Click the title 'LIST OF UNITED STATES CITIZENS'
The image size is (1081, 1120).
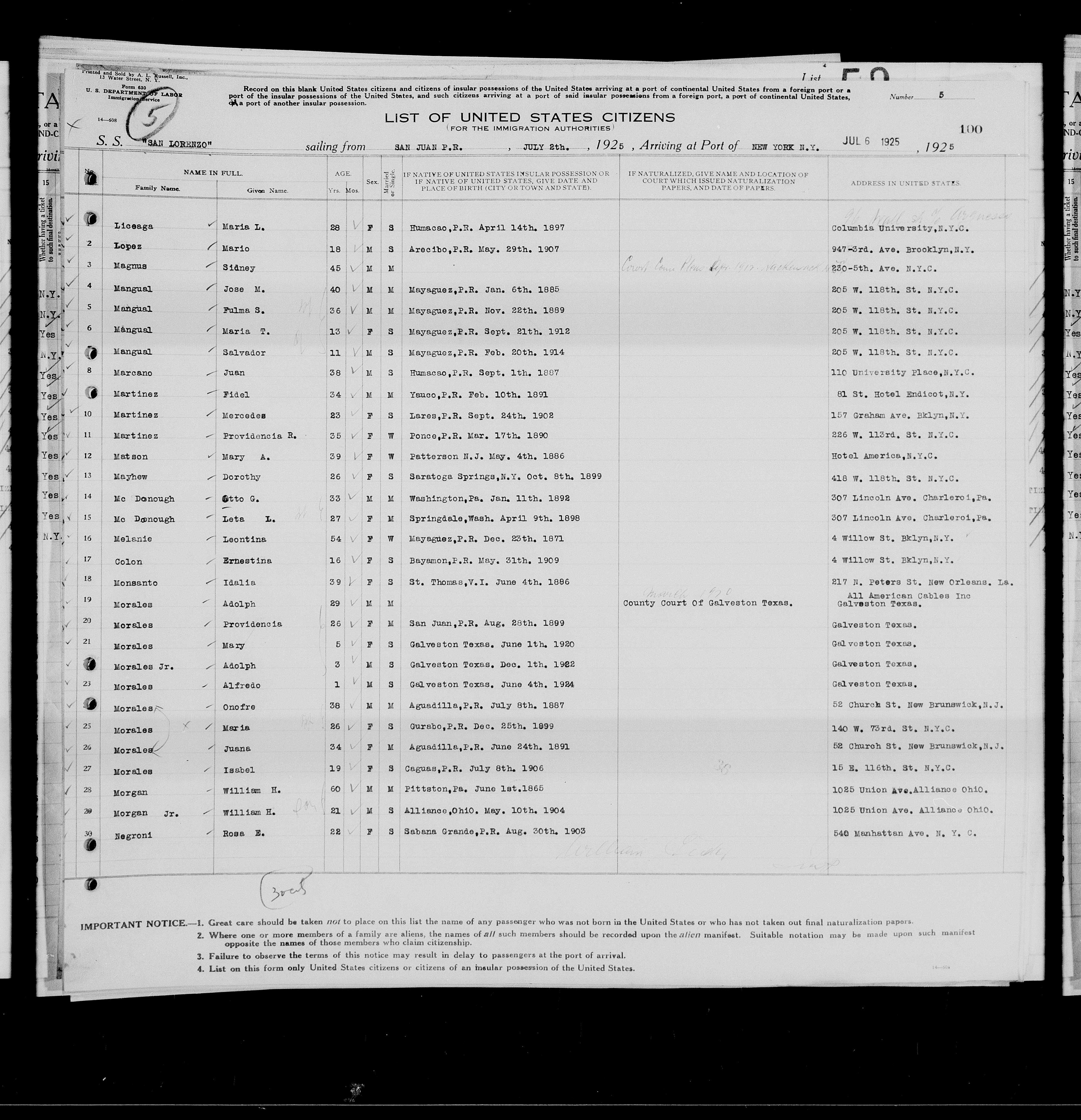pos(530,118)
